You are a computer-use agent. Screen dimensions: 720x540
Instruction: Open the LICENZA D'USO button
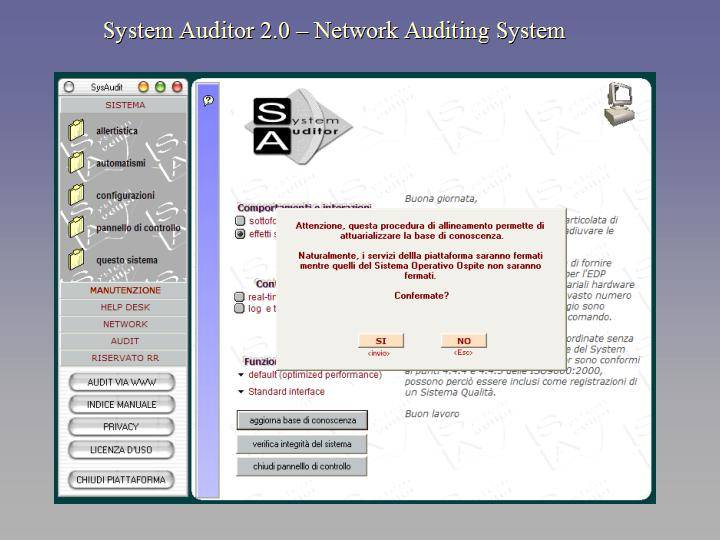click(121, 450)
